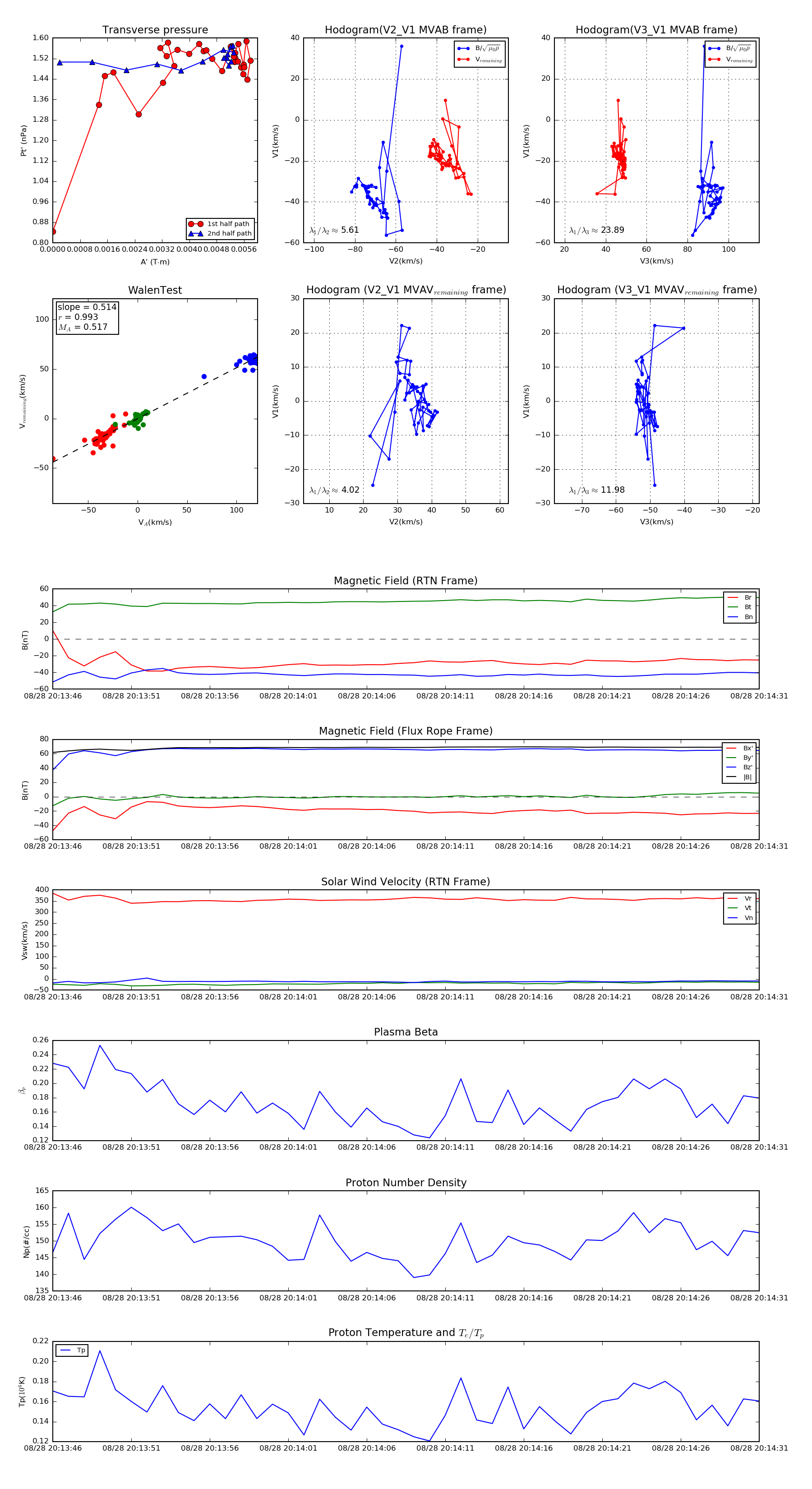Click the "Solar Wind Velocity (RTN Frame)" title
This screenshot has height=1489, width=812.
tap(406, 882)
